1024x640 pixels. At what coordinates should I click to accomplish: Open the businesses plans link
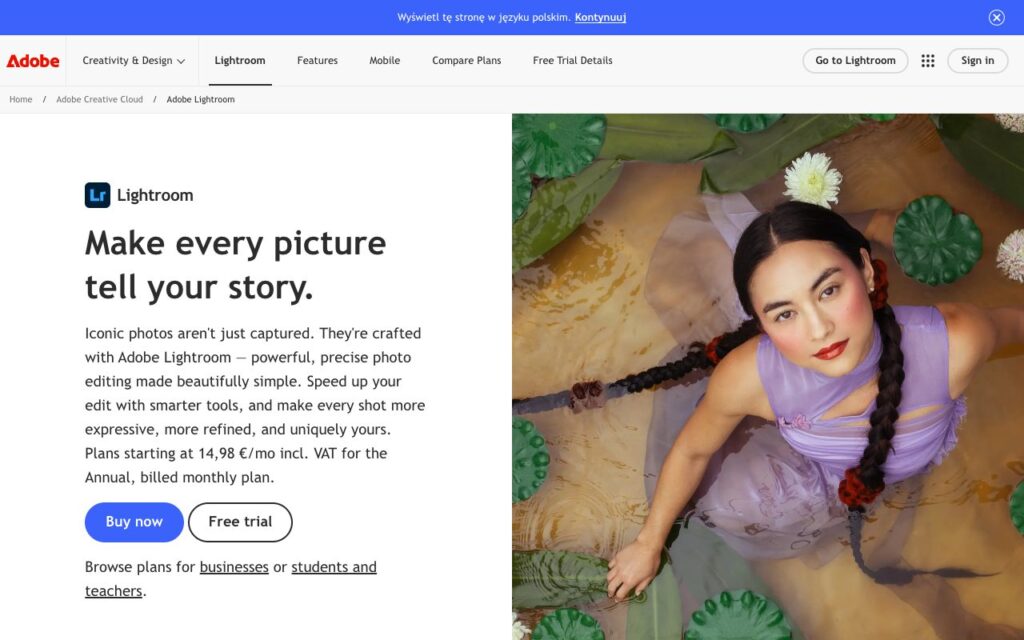[234, 567]
